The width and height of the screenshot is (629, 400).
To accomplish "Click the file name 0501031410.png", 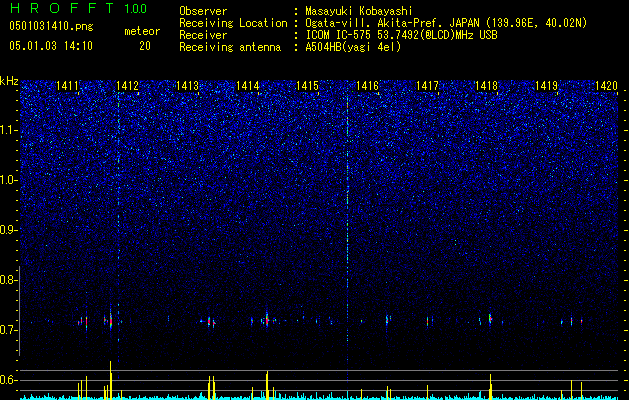I will [x=51, y=27].
